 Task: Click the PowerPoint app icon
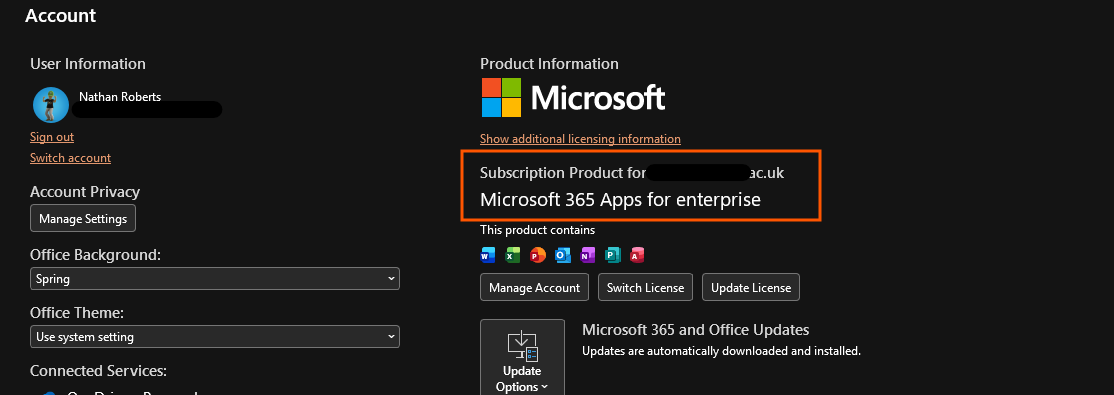click(538, 254)
